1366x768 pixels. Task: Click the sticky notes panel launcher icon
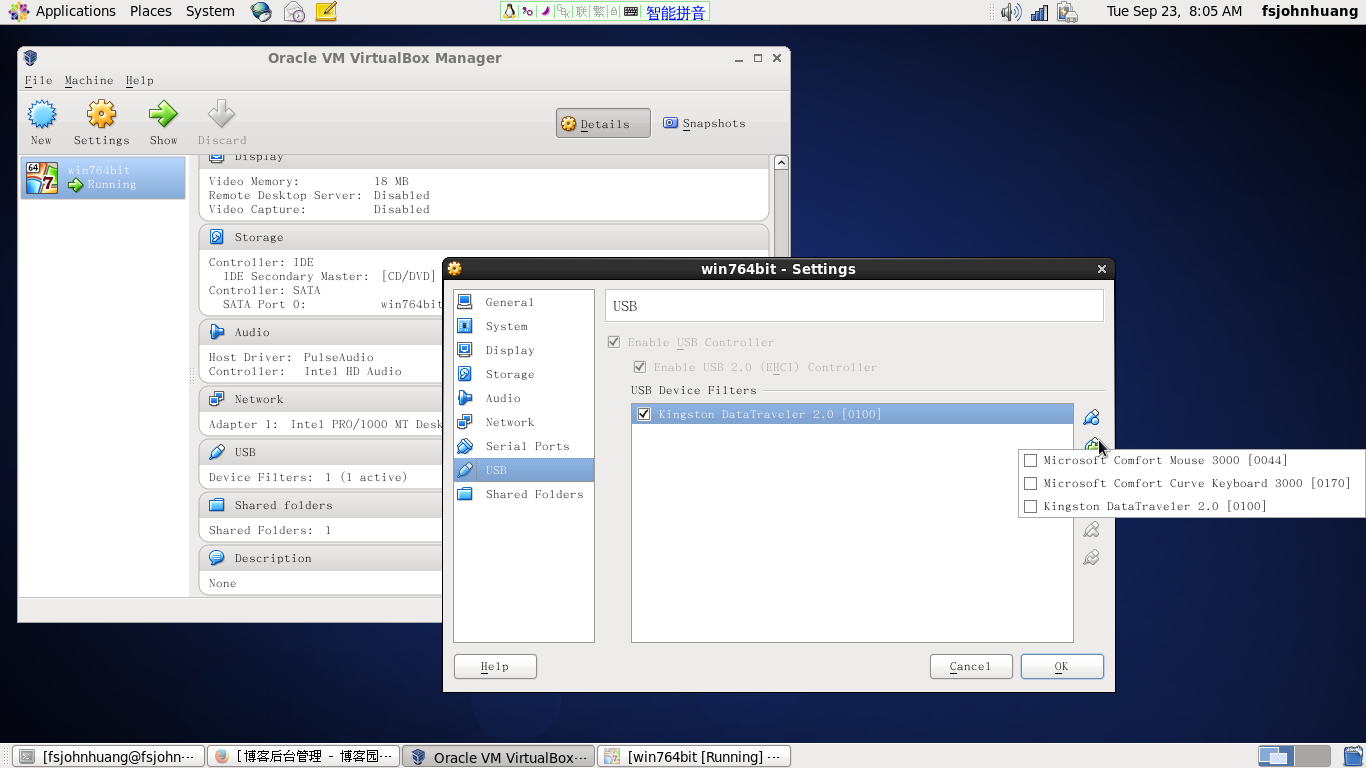pos(325,12)
